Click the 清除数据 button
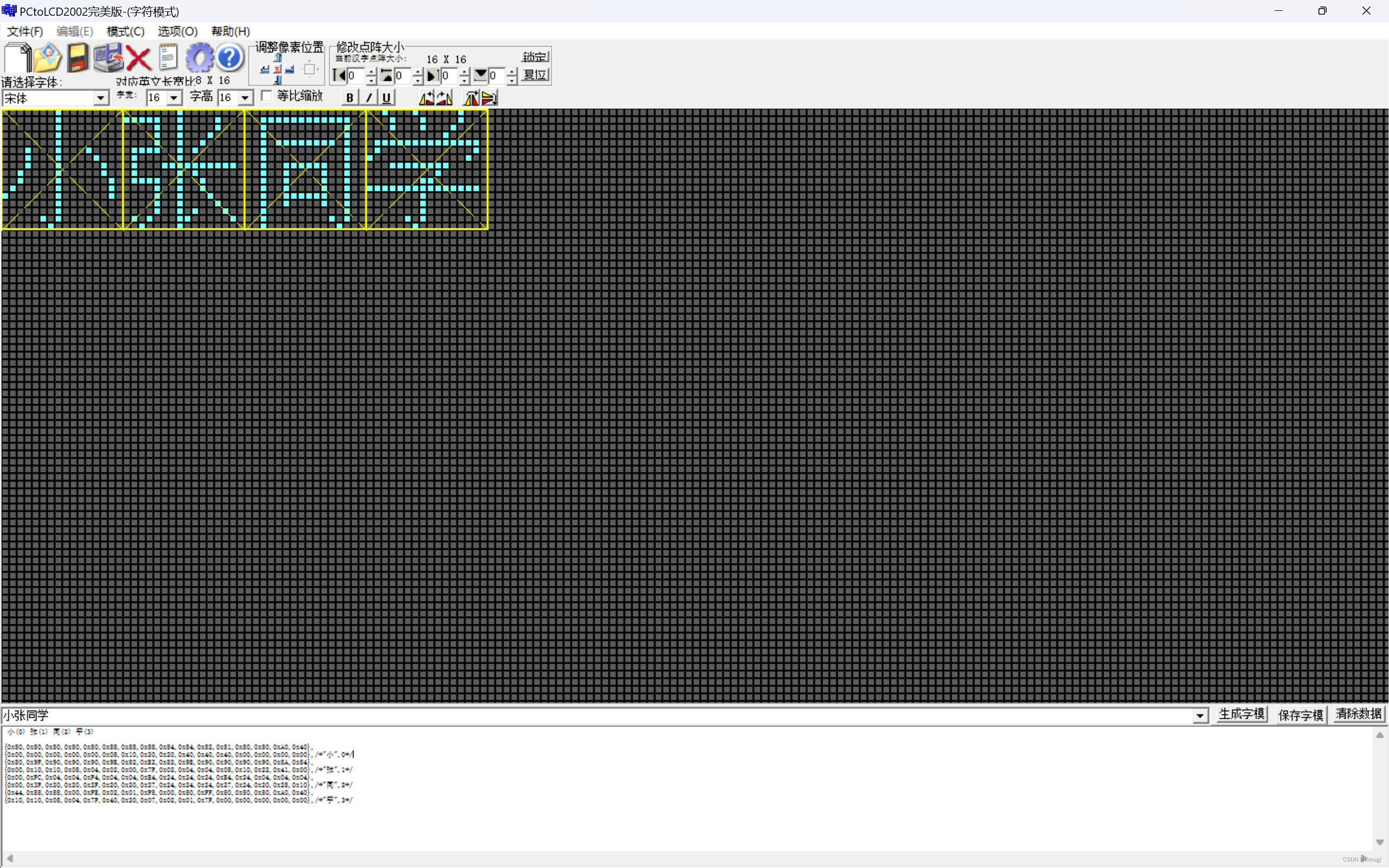 click(x=1358, y=714)
